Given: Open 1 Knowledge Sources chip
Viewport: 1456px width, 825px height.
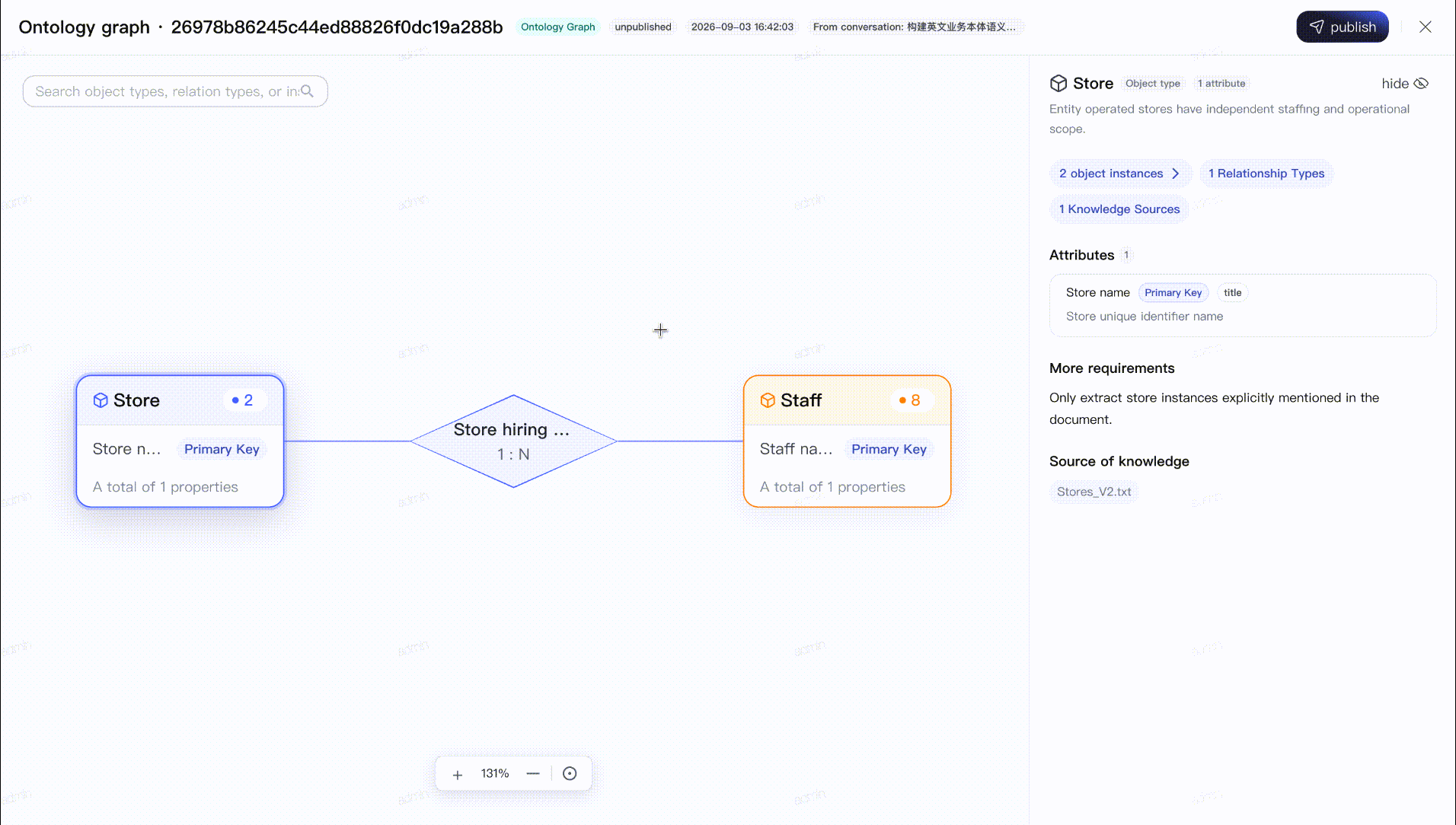Looking at the screenshot, I should [x=1119, y=209].
